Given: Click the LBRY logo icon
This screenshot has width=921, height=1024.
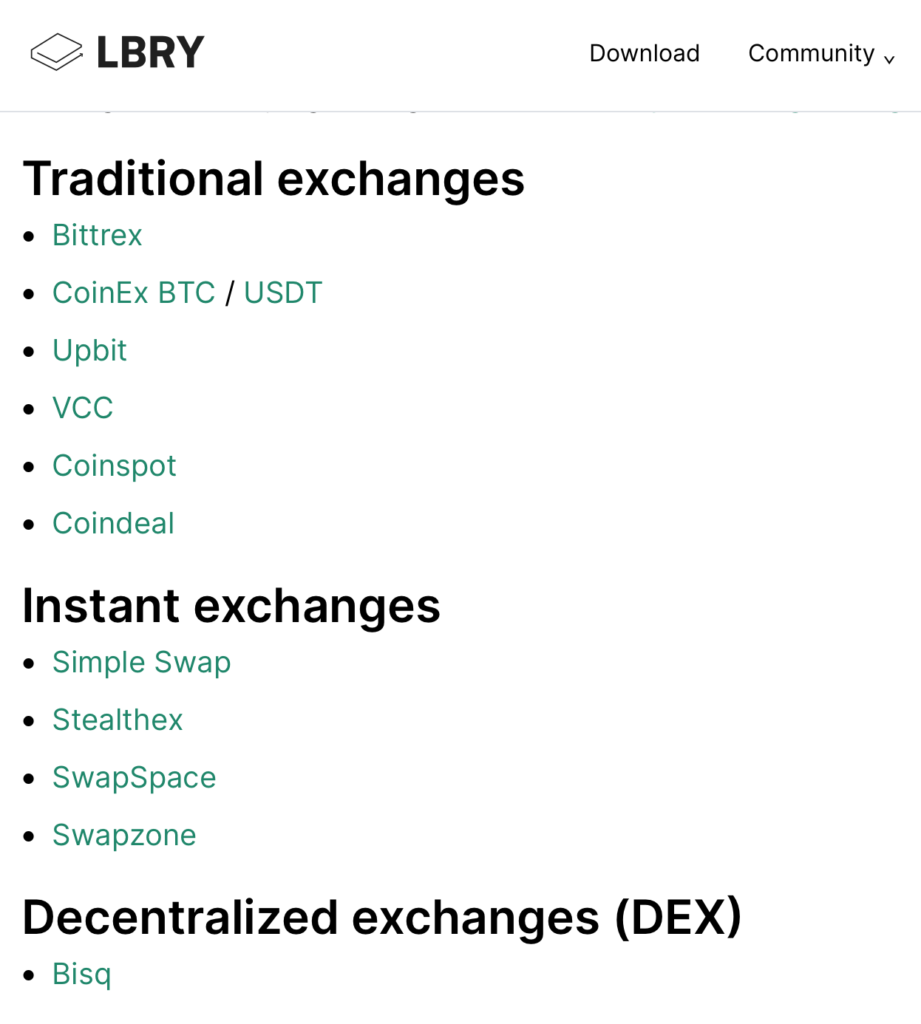Looking at the screenshot, I should click(x=56, y=52).
